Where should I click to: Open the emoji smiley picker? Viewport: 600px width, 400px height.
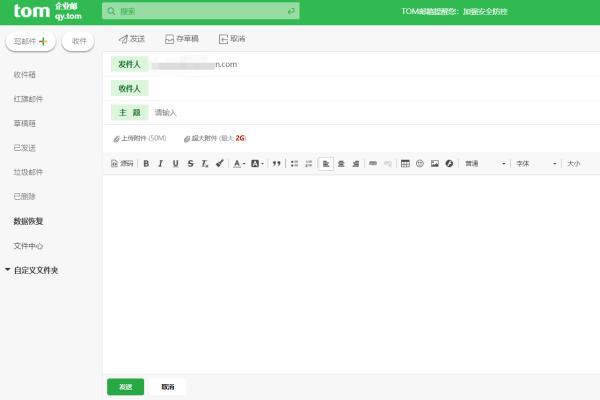click(x=420, y=164)
